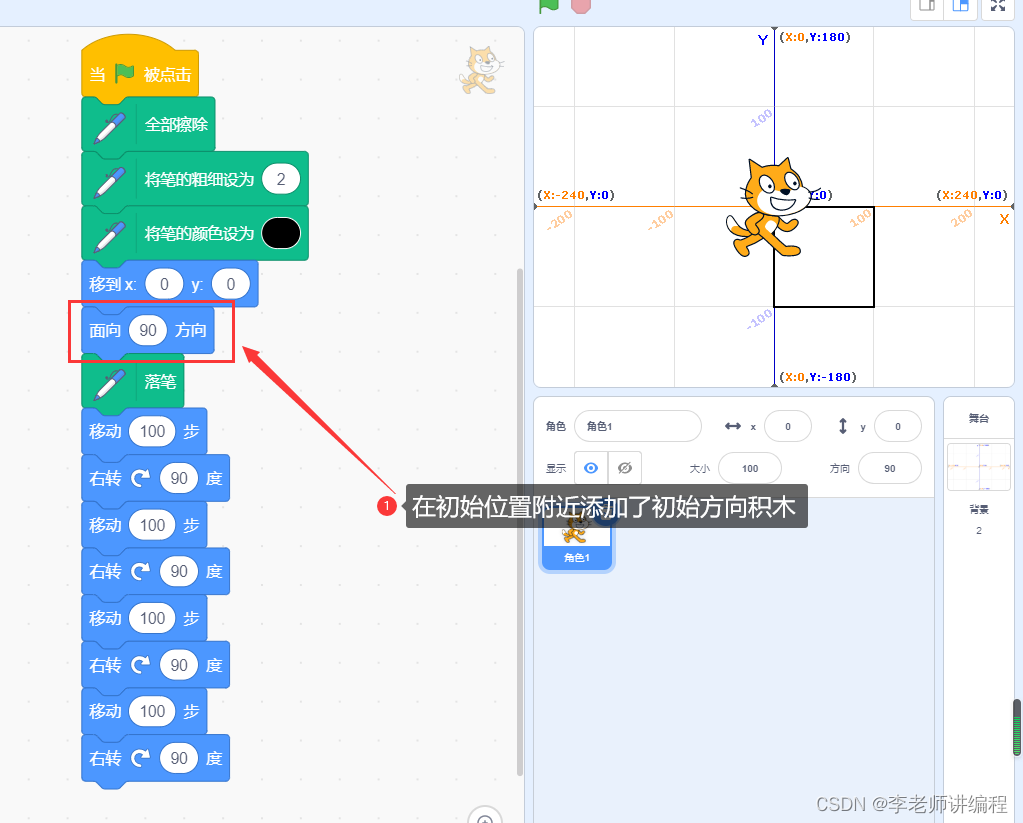Edit the sprite y position field

(x=898, y=426)
